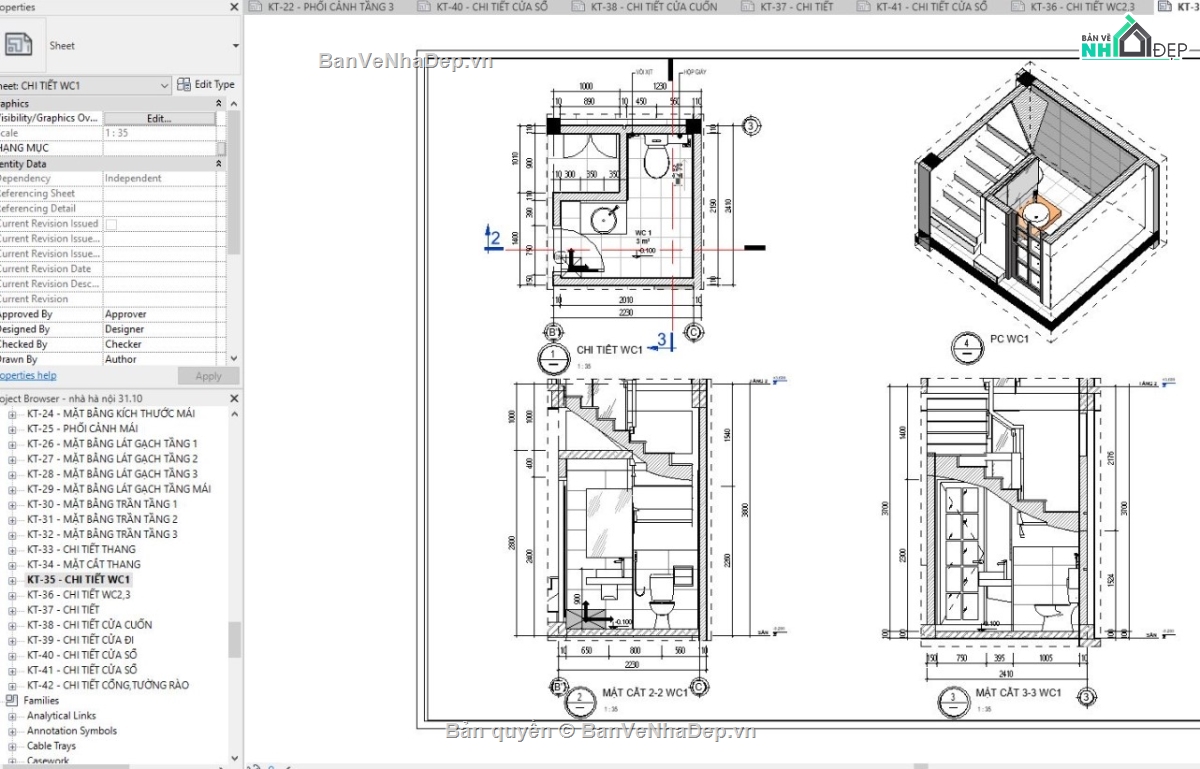Open the Sheet type selector dropdown
The width and height of the screenshot is (1200, 769).
236,46
